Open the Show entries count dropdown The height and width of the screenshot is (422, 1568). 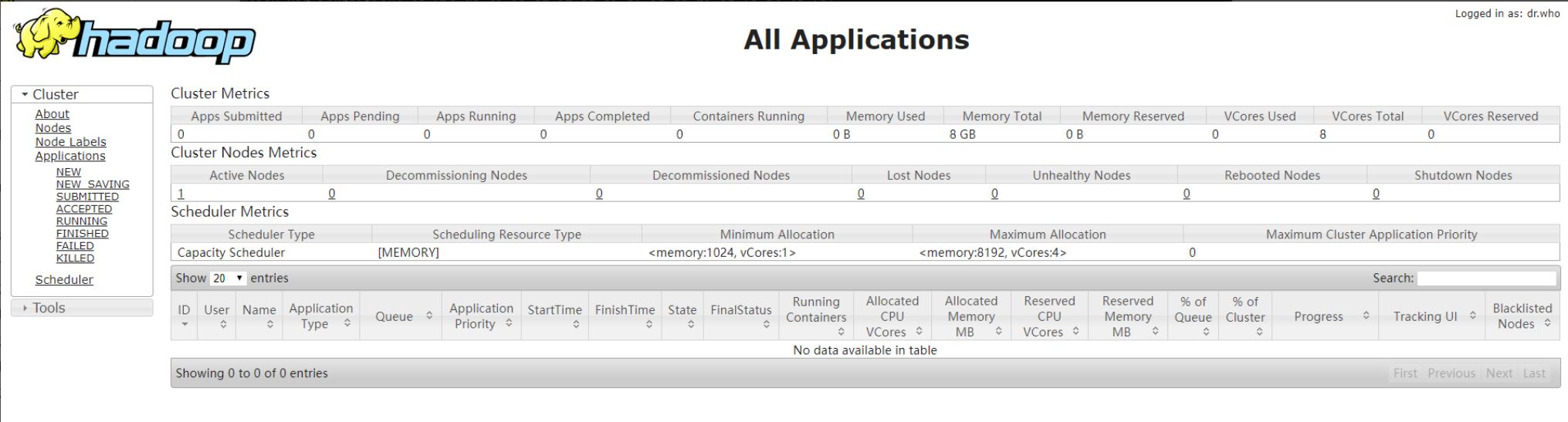point(228,279)
